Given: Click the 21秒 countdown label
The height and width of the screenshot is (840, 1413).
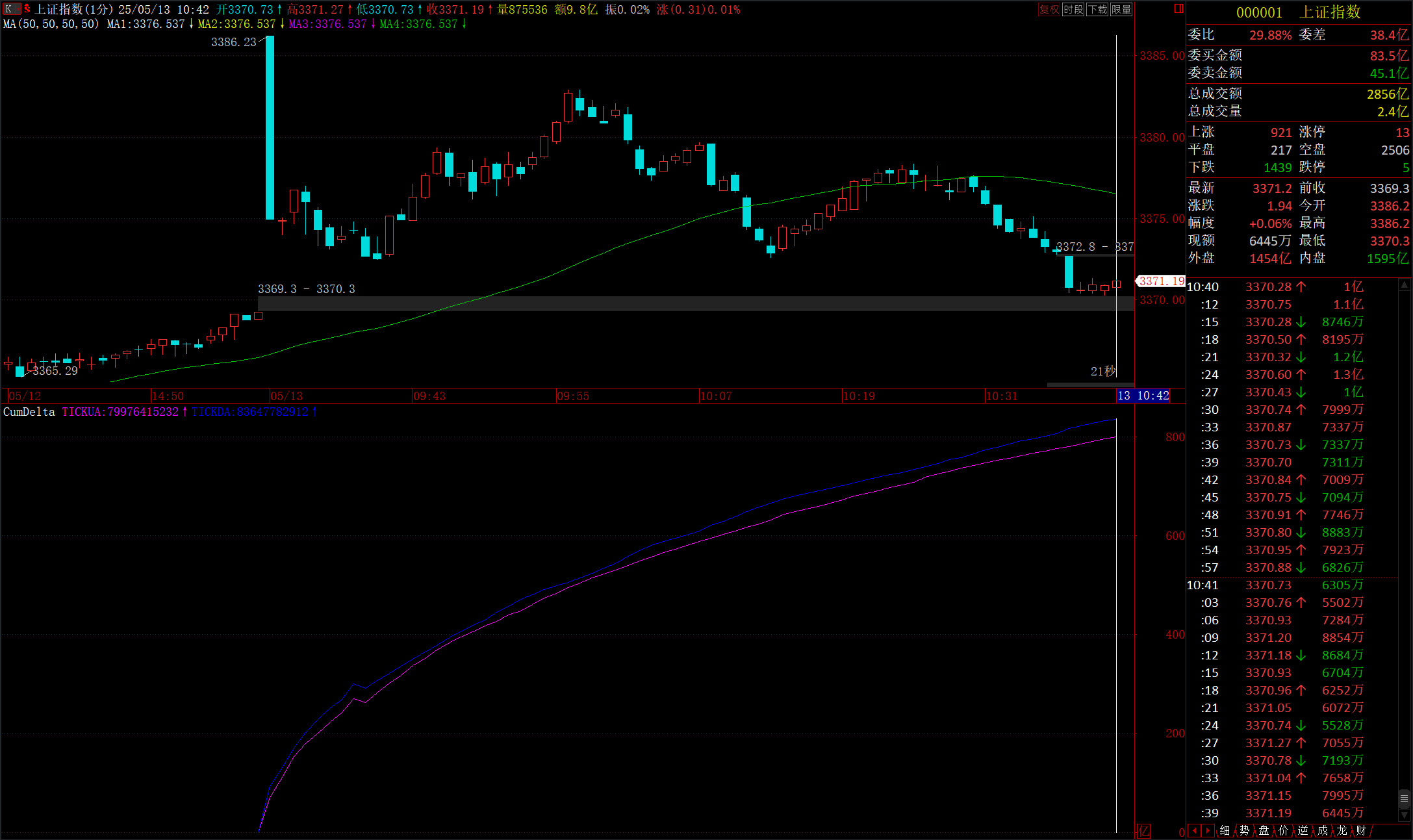Looking at the screenshot, I should pos(1102,372).
